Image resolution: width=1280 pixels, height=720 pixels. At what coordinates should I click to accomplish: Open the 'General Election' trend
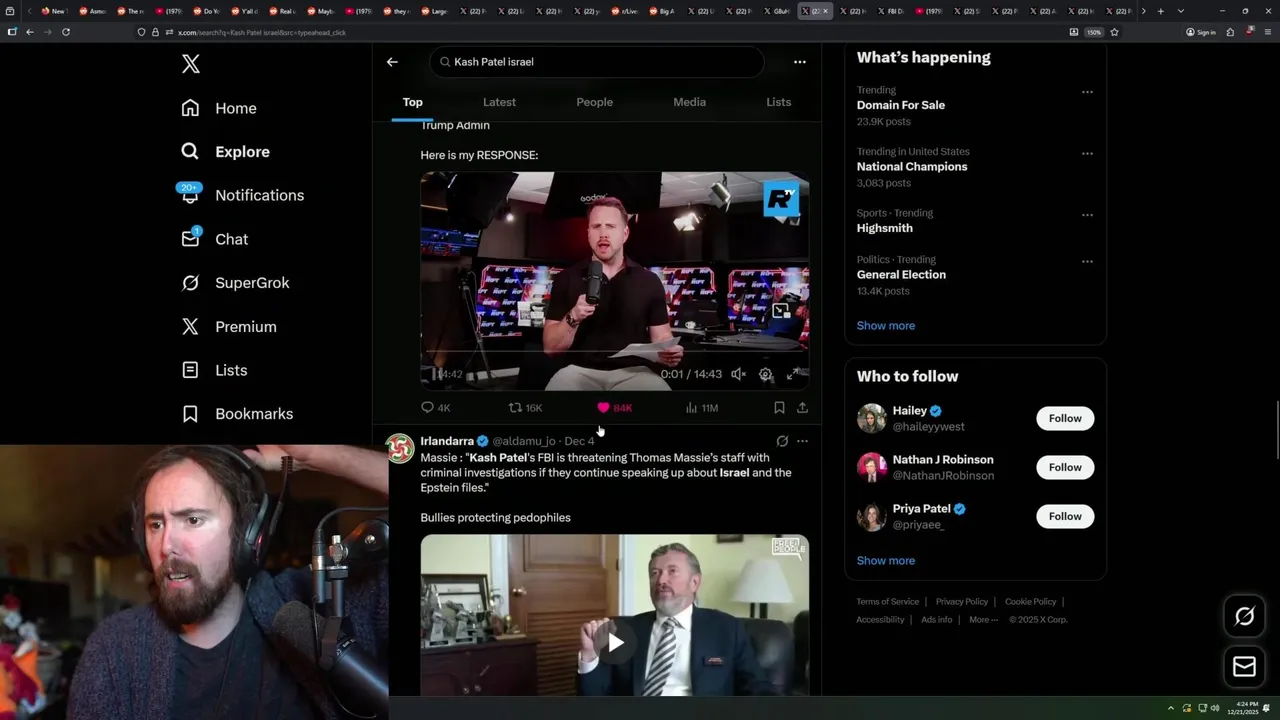[x=901, y=275]
